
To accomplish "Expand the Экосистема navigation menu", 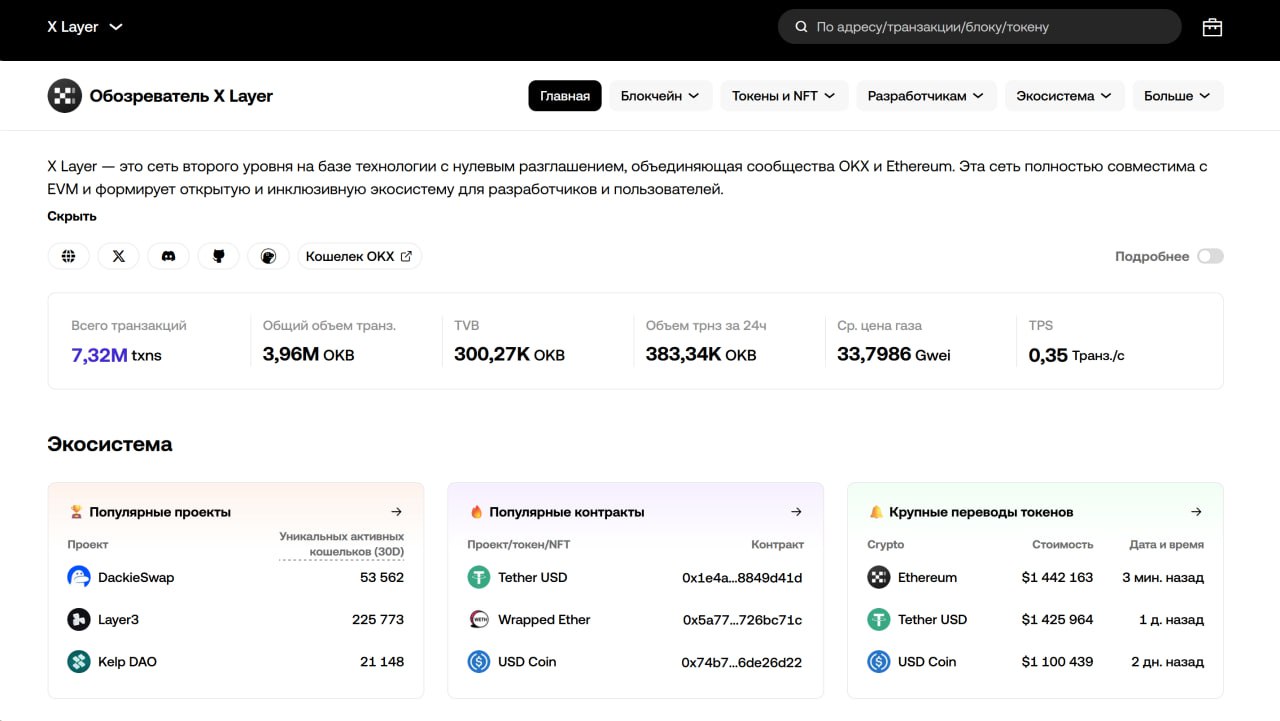I will 1064,96.
